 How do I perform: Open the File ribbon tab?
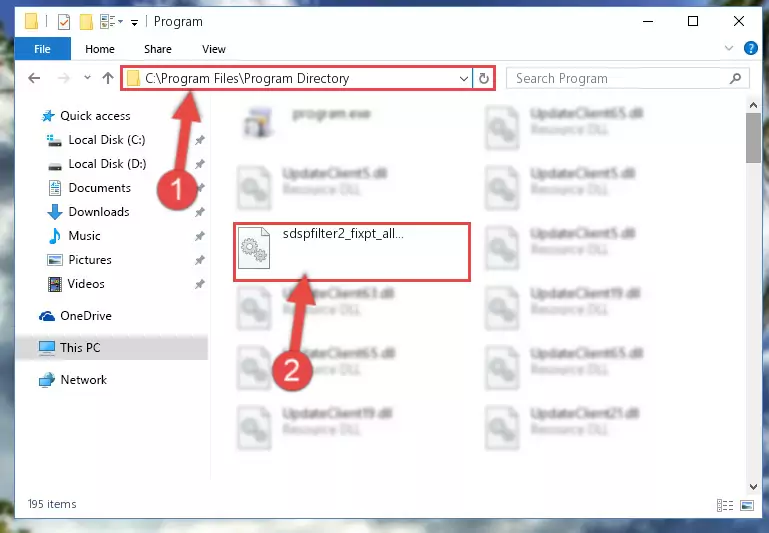pos(42,49)
